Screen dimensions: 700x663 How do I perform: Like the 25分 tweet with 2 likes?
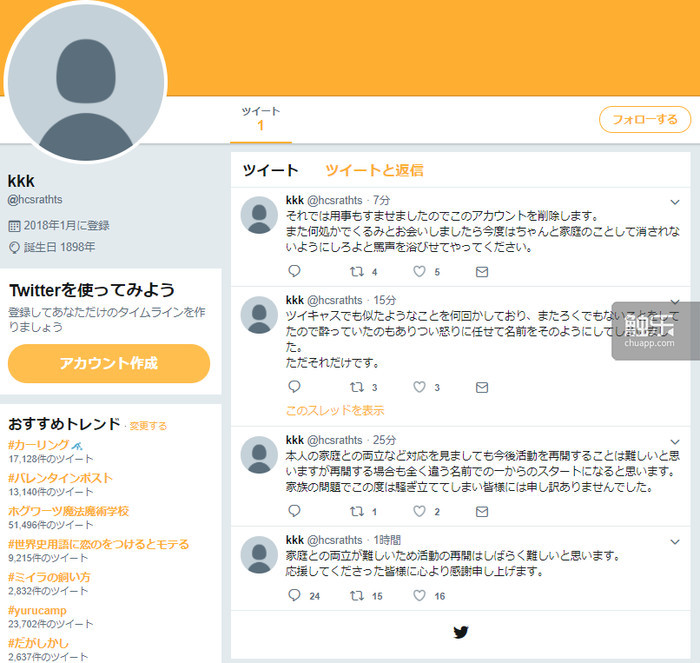419,511
